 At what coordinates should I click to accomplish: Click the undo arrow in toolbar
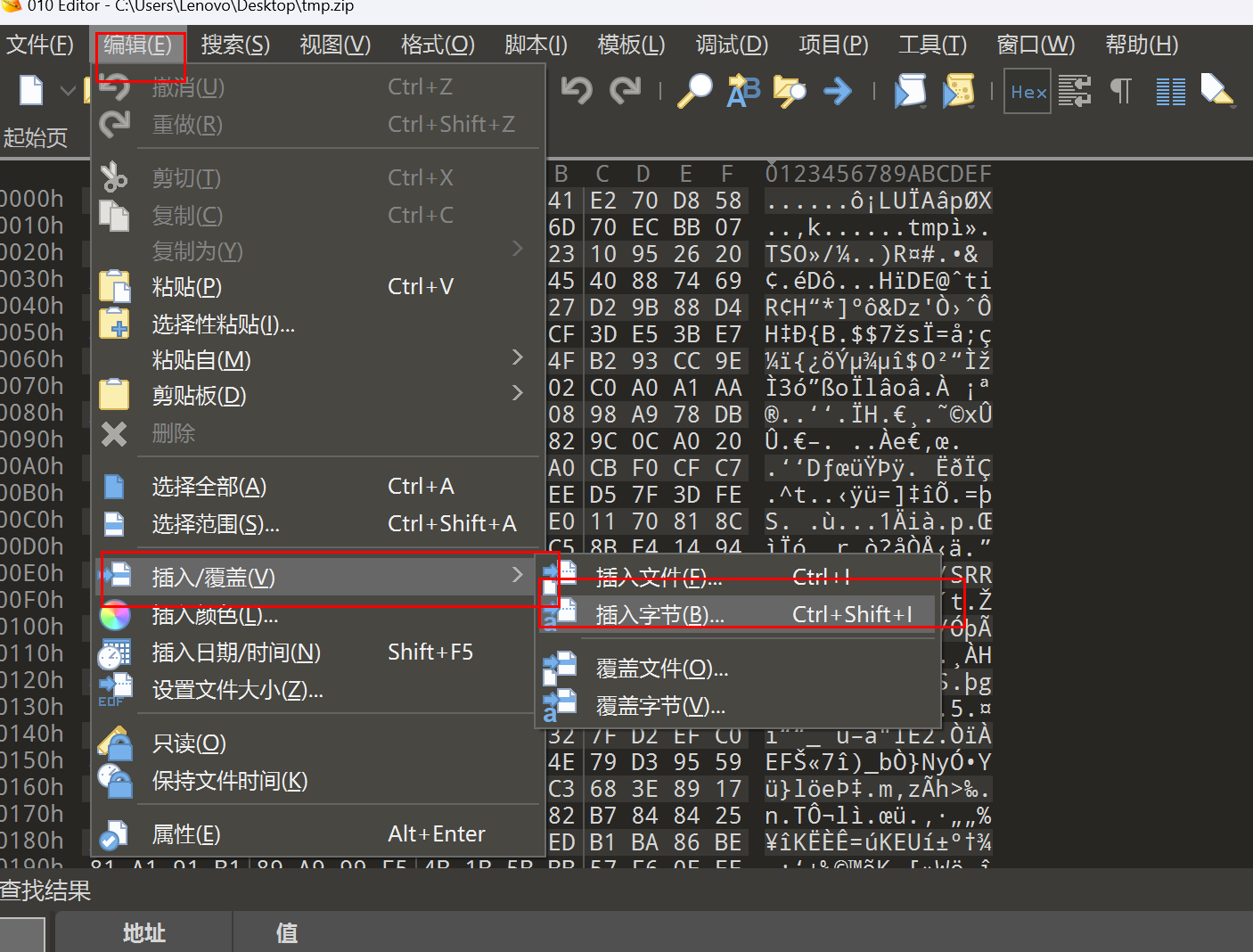click(577, 90)
